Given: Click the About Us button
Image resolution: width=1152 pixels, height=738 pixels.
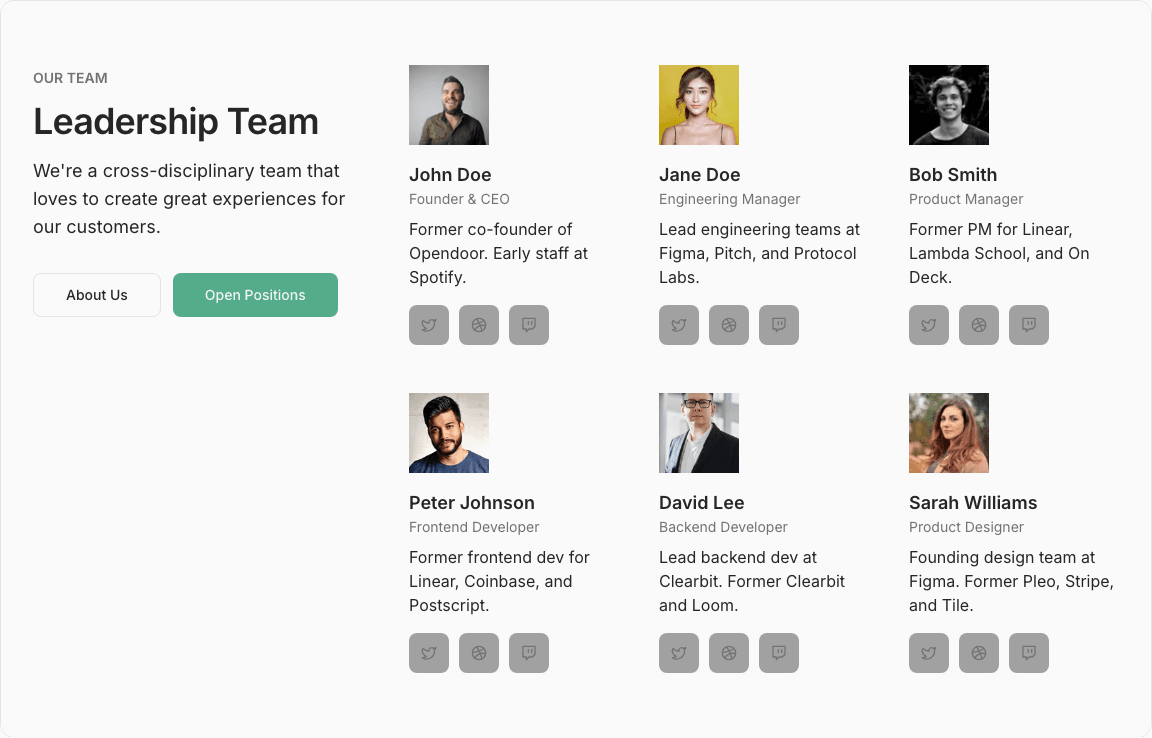Looking at the screenshot, I should point(96,294).
